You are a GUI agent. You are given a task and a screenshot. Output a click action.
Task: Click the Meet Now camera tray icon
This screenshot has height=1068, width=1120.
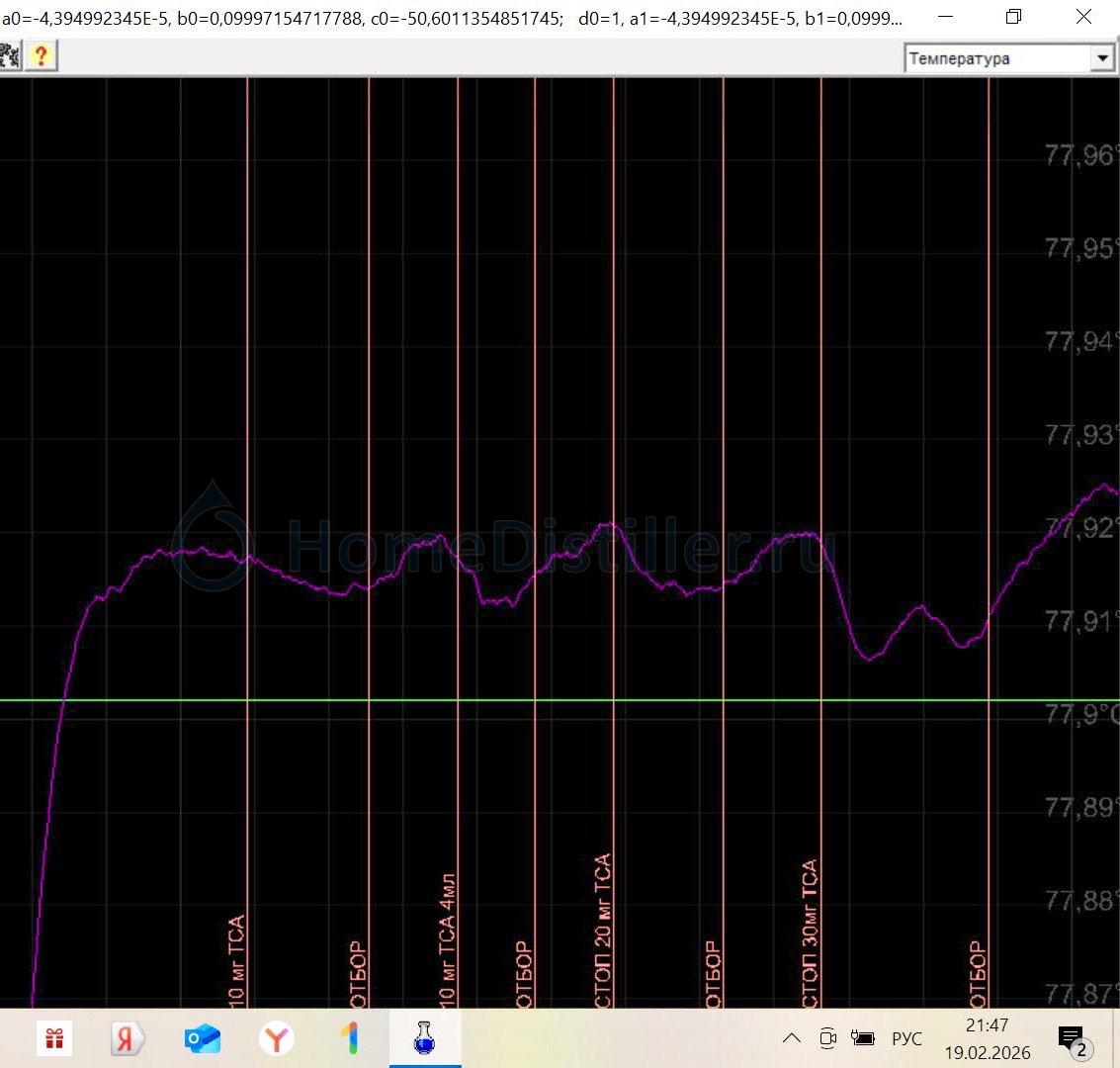coord(828,1038)
